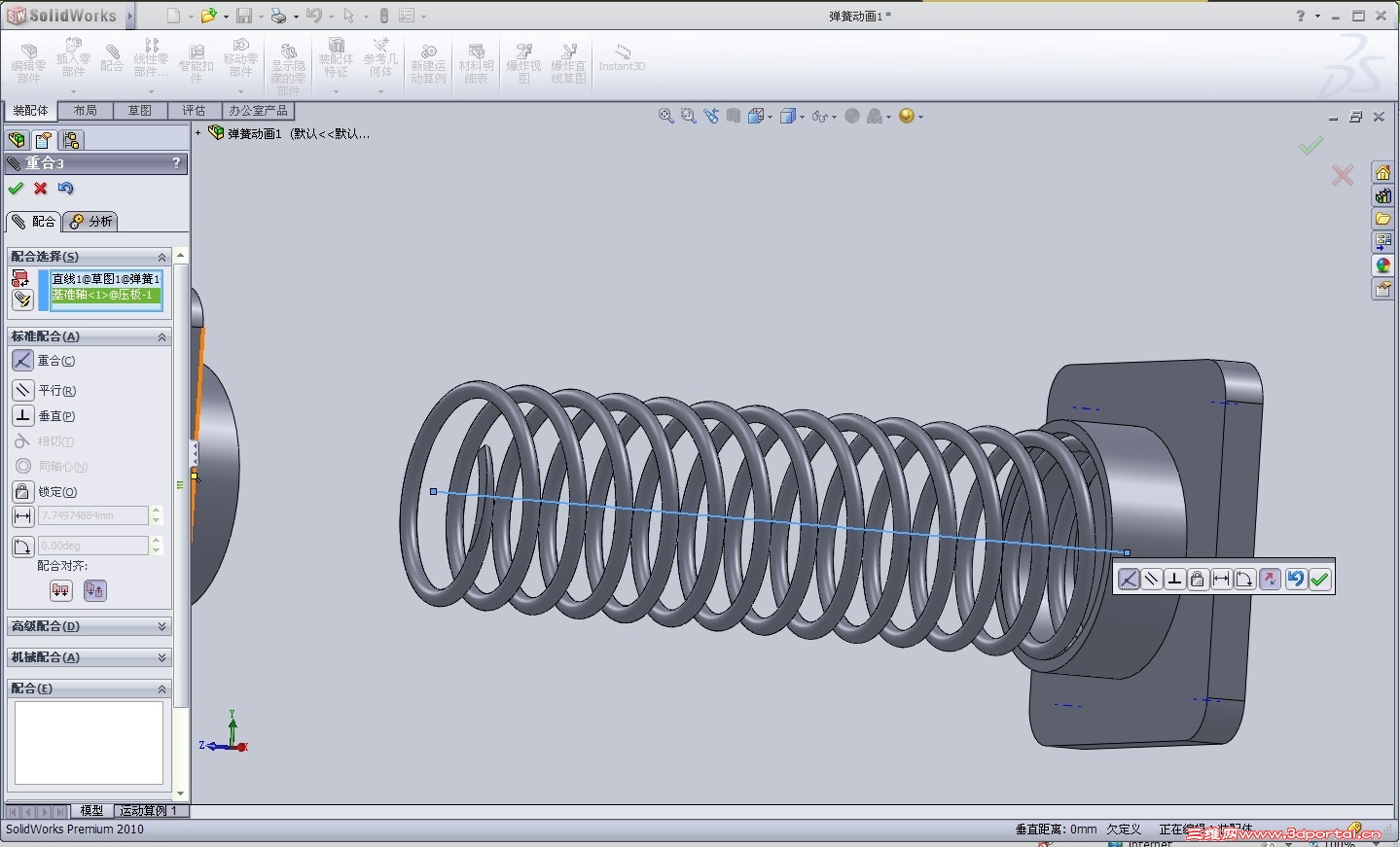Open the Display Style dropdown arrow

[x=803, y=117]
